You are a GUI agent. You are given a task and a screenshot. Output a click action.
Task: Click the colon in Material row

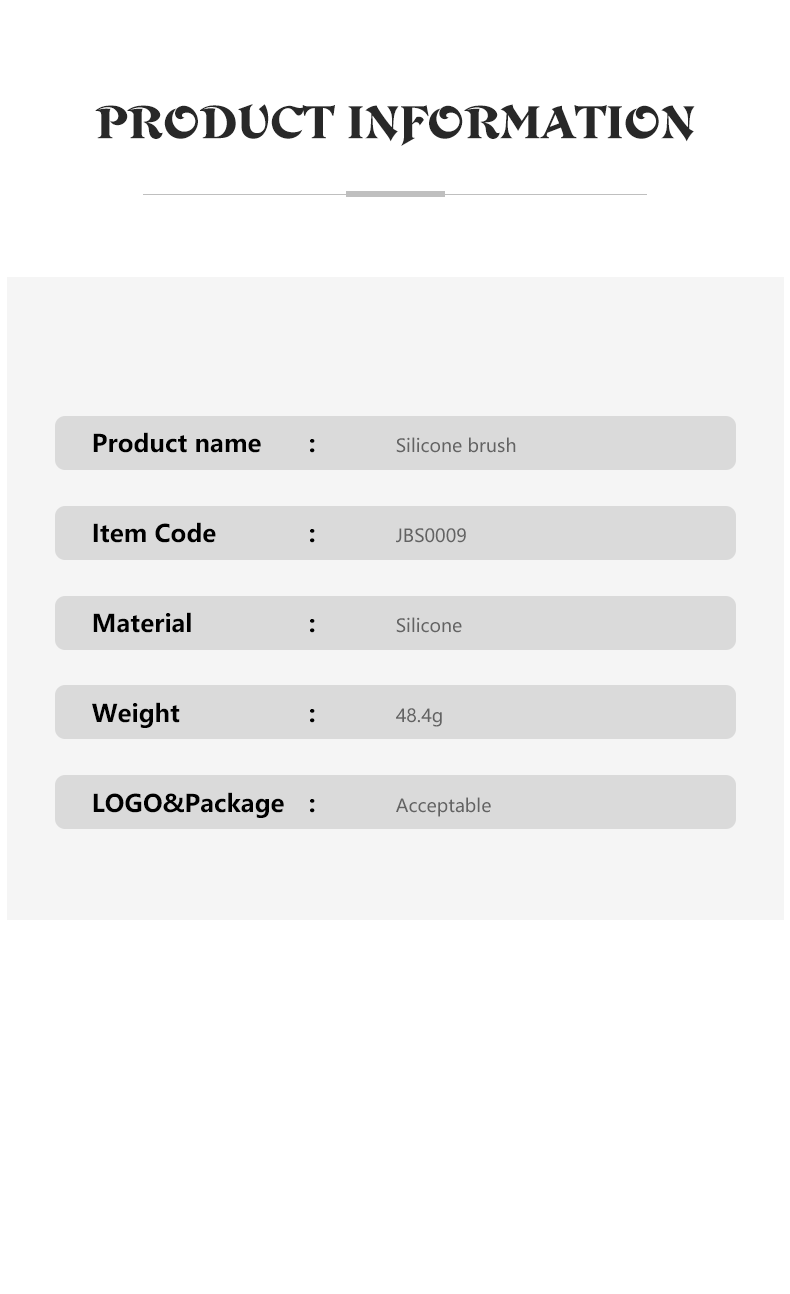312,625
